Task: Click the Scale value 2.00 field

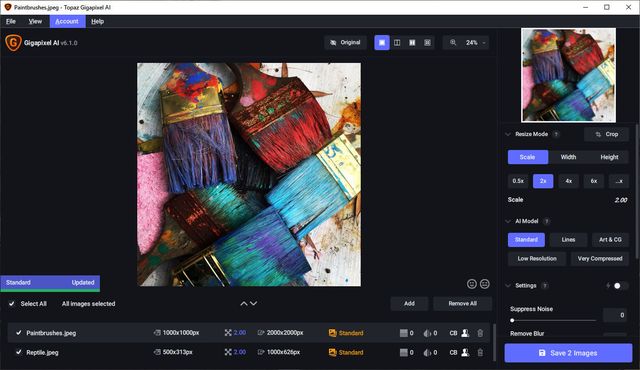Action: (620, 200)
